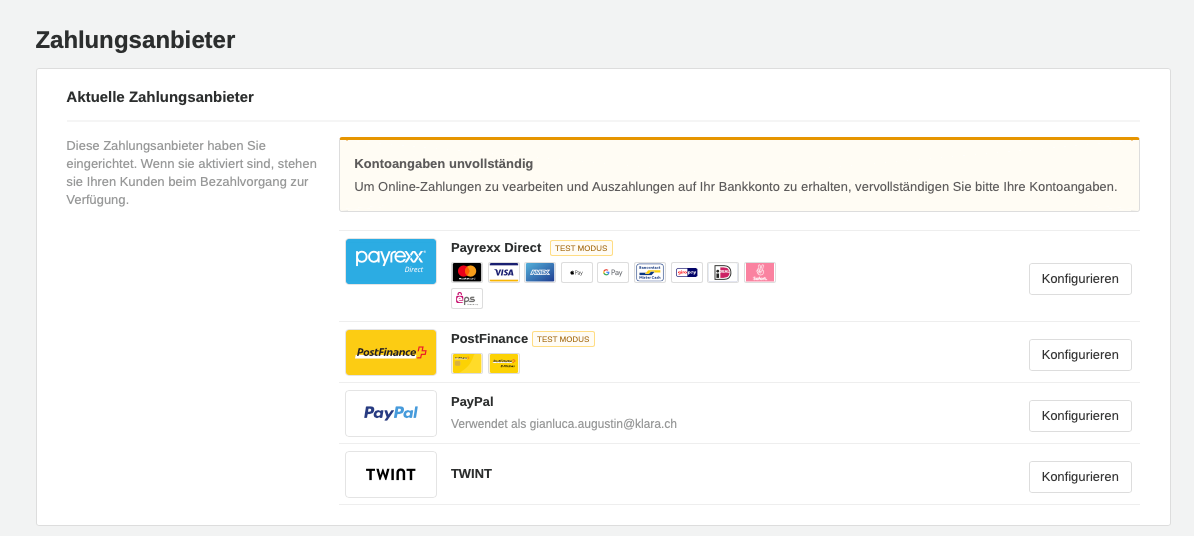
Task: Open Konfigurieren for PostFinance
Action: pyautogui.click(x=1080, y=355)
